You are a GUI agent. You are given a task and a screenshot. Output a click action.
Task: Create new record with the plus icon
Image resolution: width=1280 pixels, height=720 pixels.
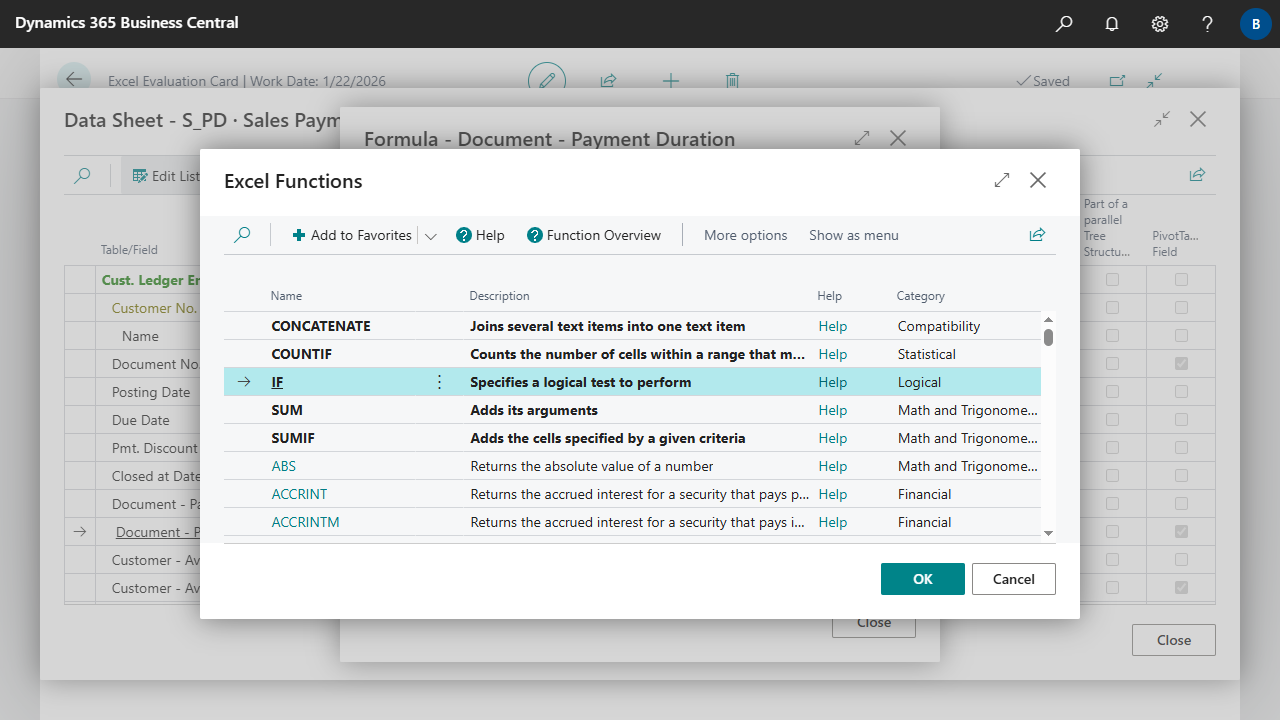[x=671, y=81]
